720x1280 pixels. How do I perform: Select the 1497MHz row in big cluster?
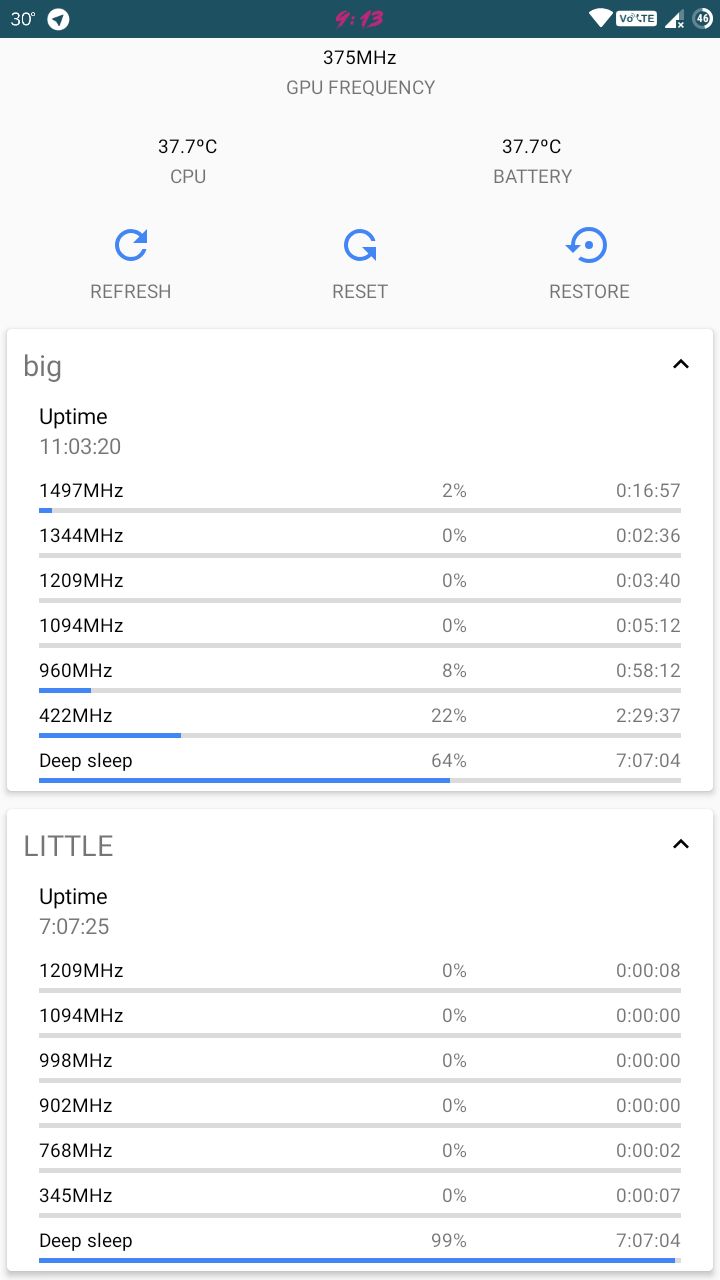tap(360, 495)
